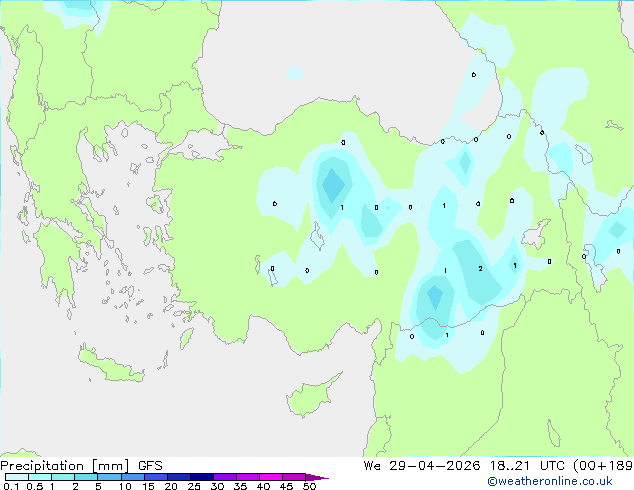Click the 'GFS' model label

pos(150,466)
